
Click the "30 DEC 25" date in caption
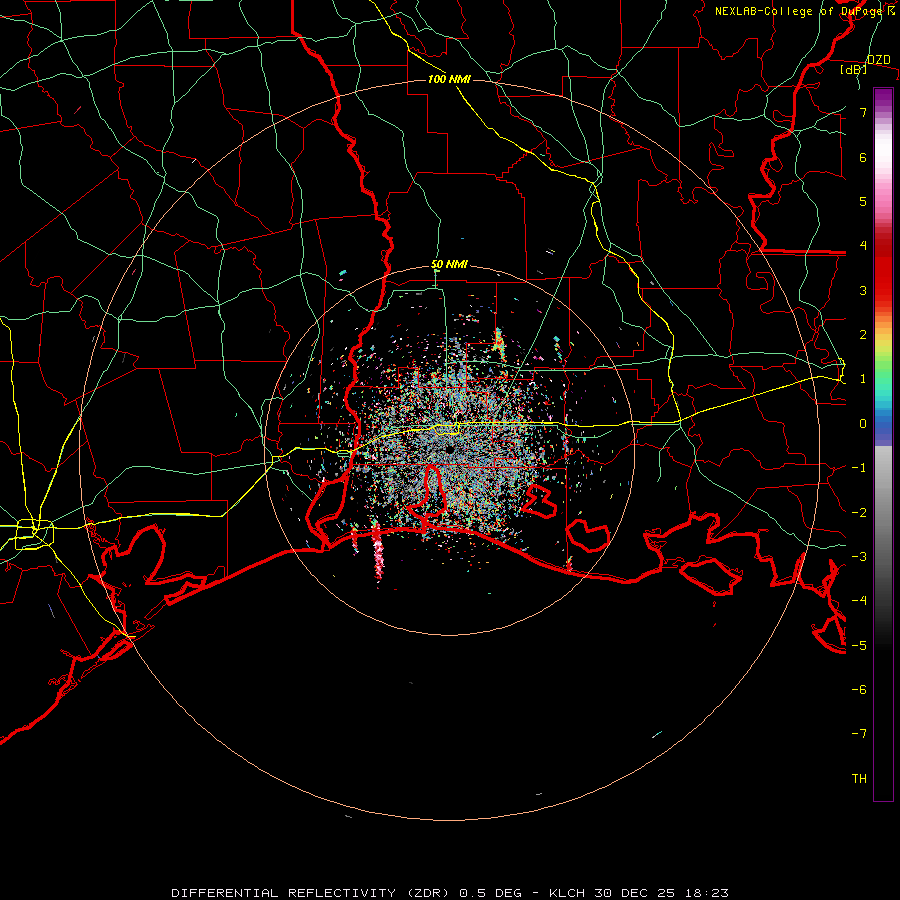633,893
